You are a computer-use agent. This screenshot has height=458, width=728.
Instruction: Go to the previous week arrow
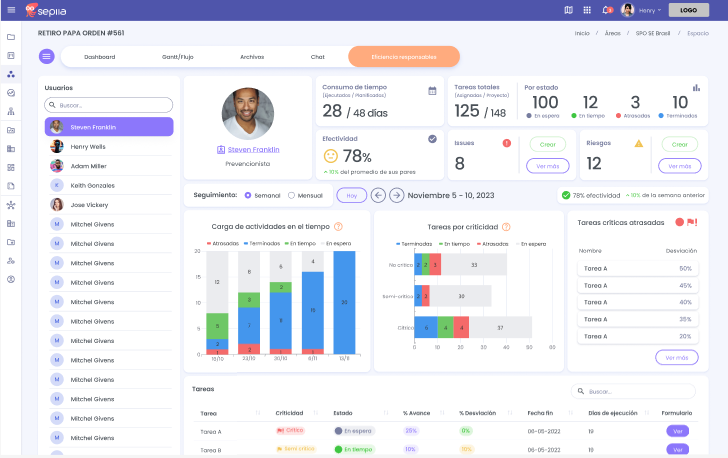(x=378, y=195)
